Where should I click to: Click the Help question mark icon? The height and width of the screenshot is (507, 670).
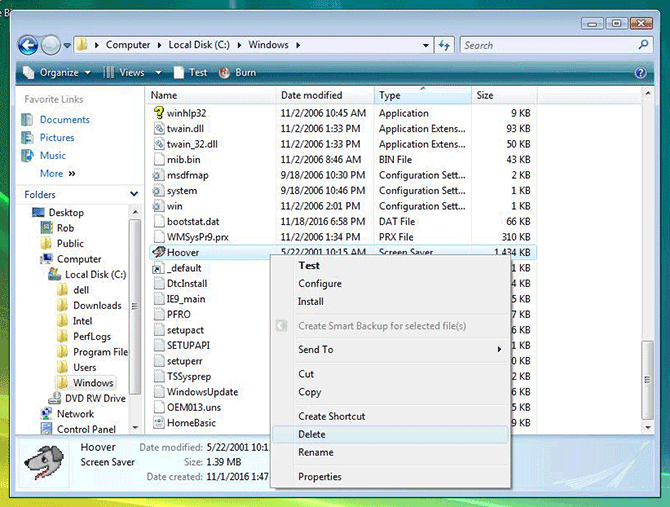point(641,73)
